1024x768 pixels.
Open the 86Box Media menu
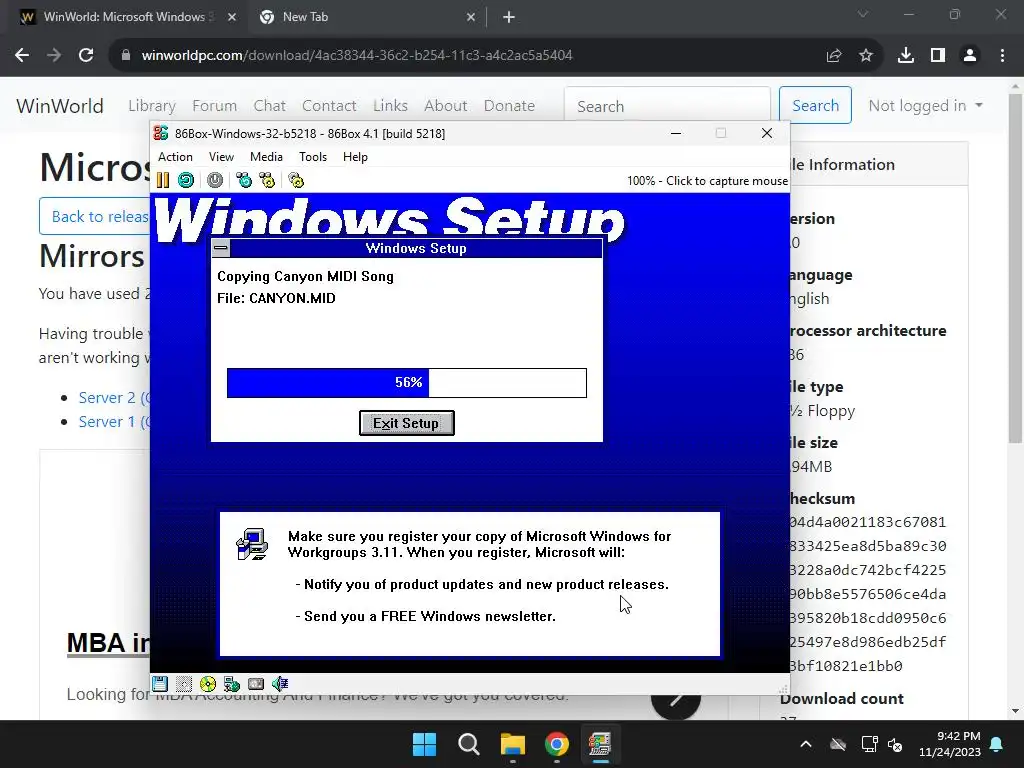266,157
